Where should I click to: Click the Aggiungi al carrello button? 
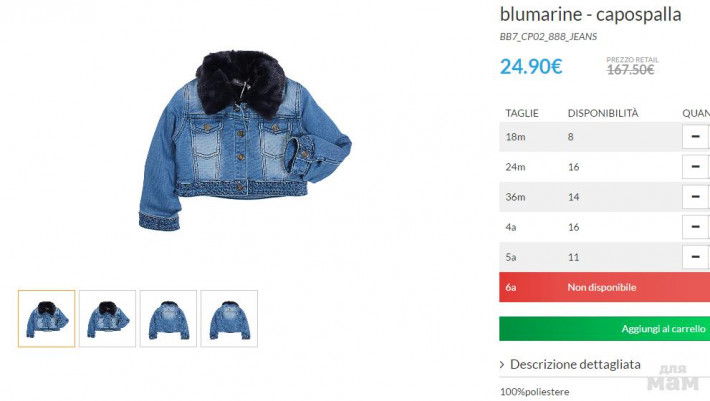604,329
